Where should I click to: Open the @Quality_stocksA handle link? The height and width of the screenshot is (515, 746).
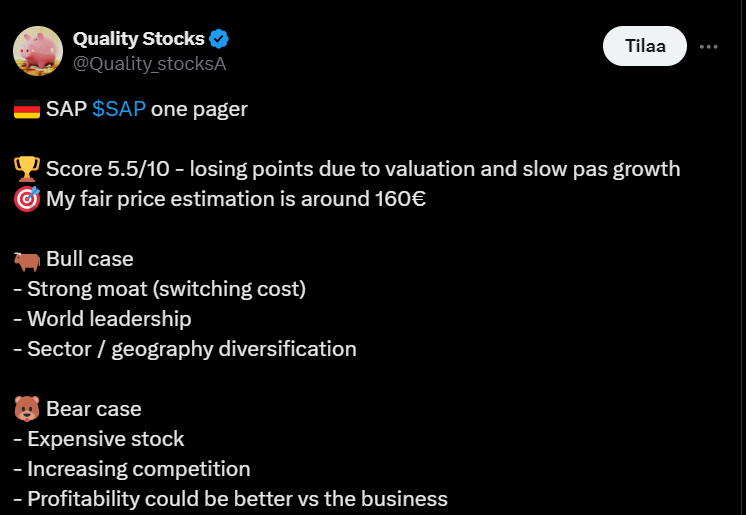click(x=149, y=64)
